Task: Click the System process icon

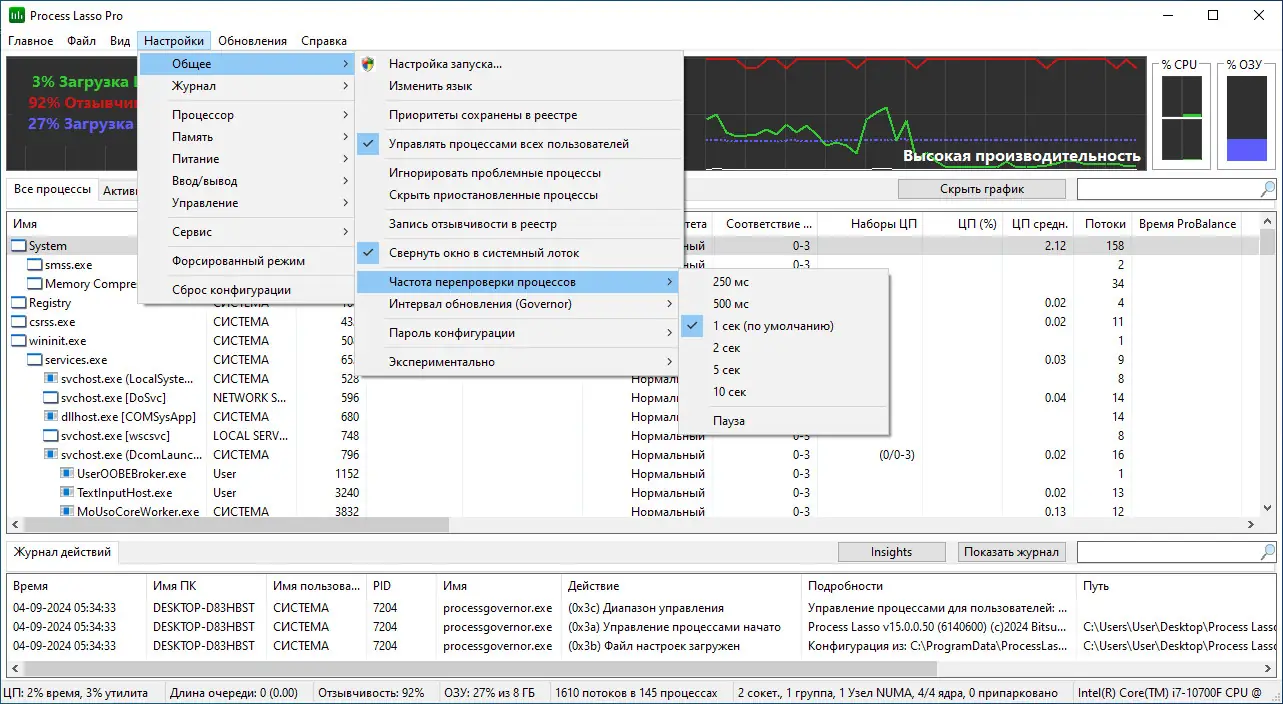Action: coord(19,246)
